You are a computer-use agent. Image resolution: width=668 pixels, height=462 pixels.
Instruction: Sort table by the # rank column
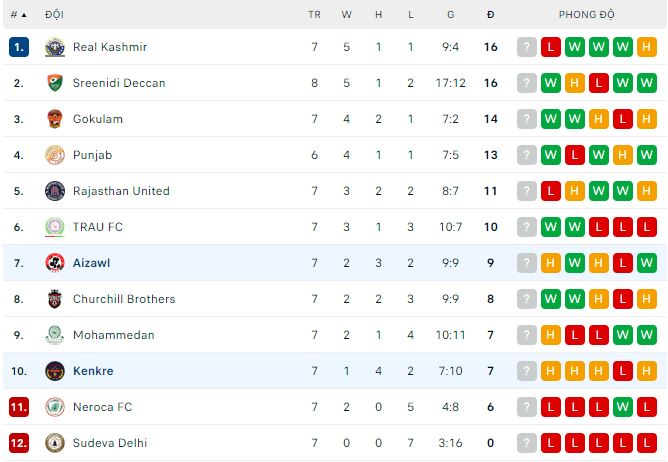18,15
